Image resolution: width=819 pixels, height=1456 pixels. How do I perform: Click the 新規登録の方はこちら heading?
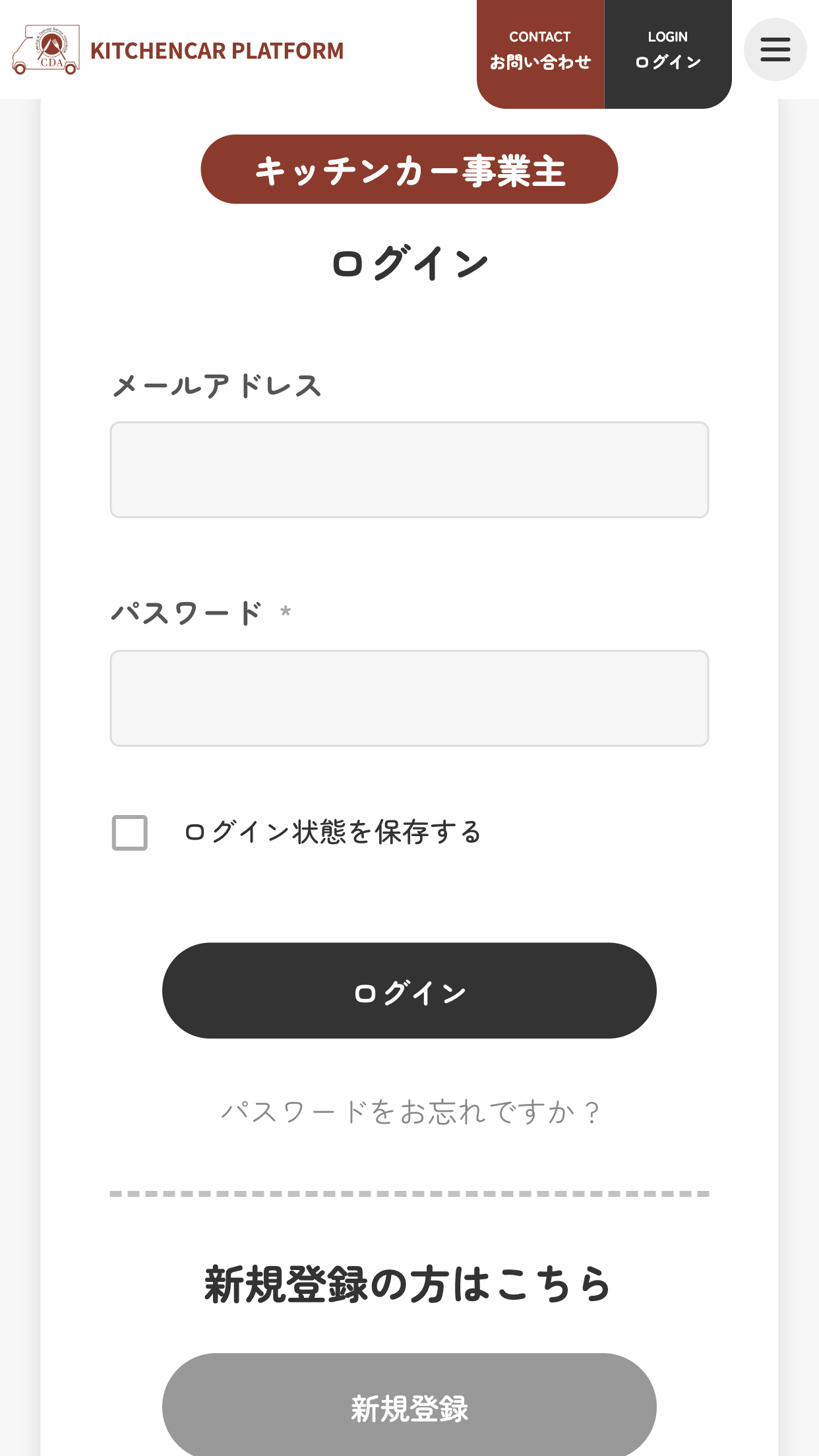coord(408,1285)
